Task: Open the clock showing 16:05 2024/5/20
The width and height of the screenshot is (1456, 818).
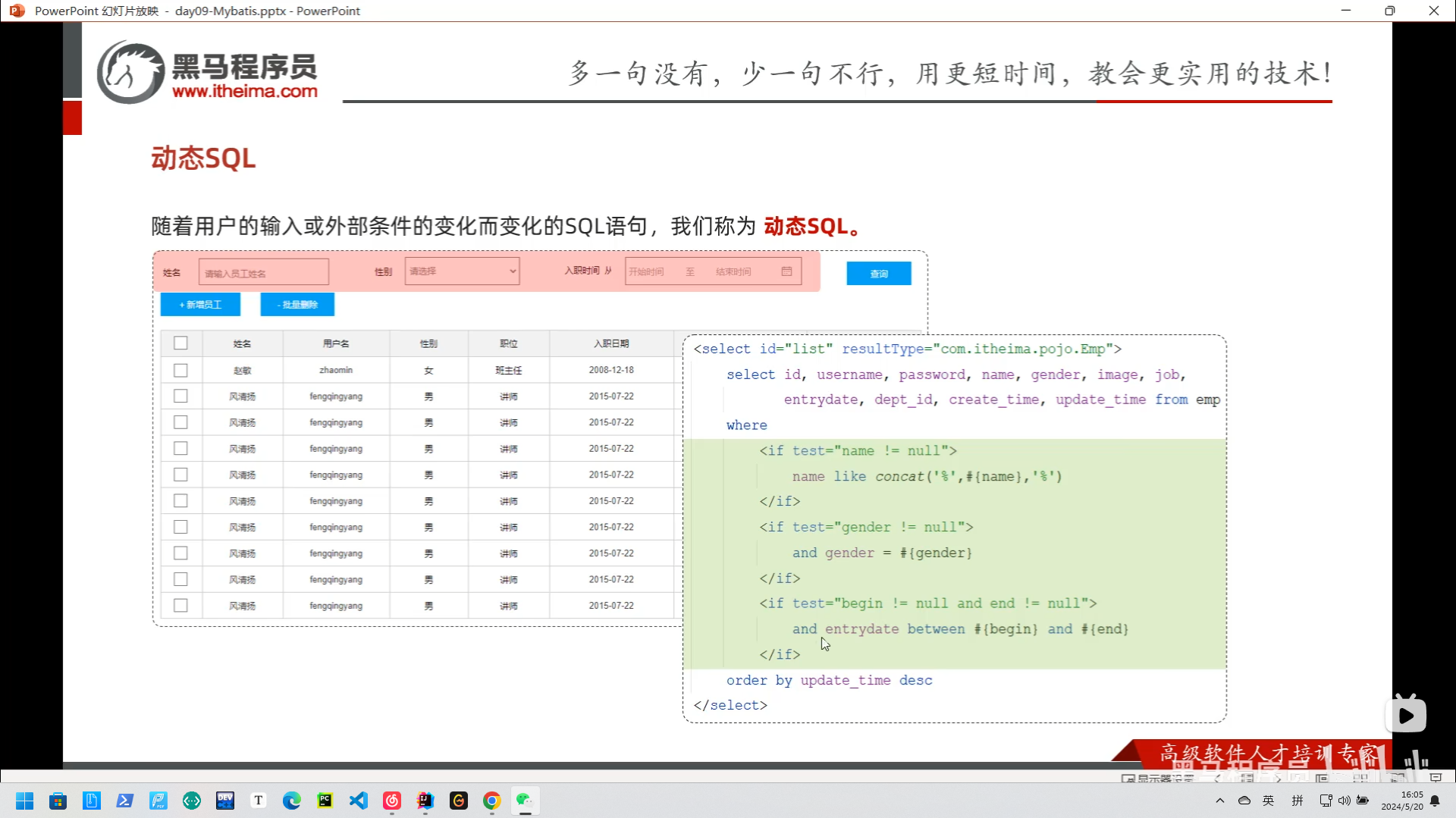Action: point(1402,801)
